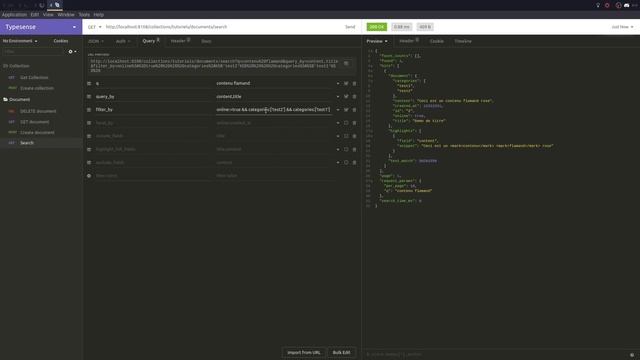Copy the URL preview with the copy icon

[x=346, y=64]
